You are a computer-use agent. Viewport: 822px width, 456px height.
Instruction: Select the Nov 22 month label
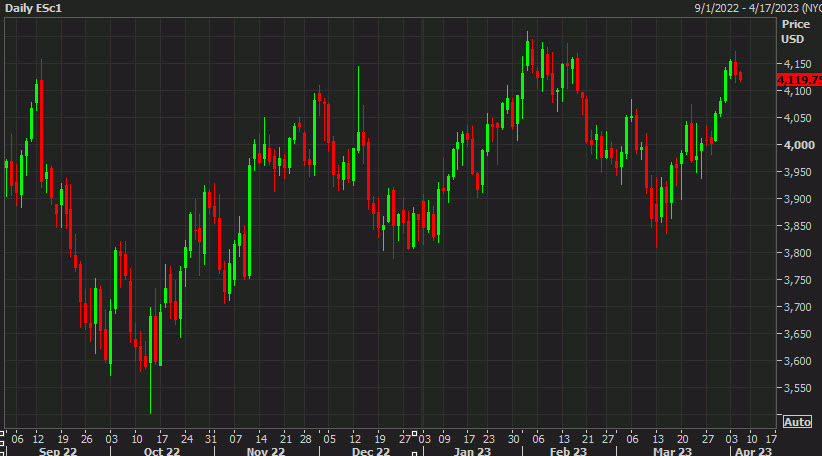[265, 451]
